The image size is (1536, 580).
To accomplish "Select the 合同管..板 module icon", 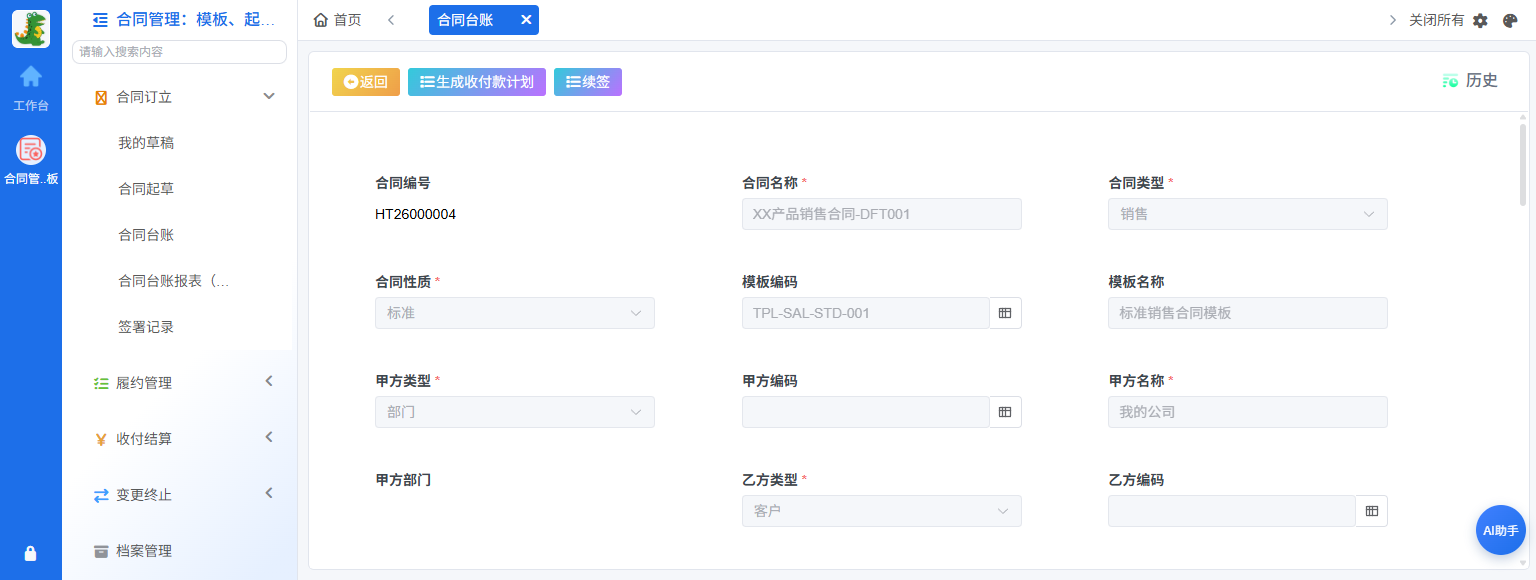I will point(31,150).
